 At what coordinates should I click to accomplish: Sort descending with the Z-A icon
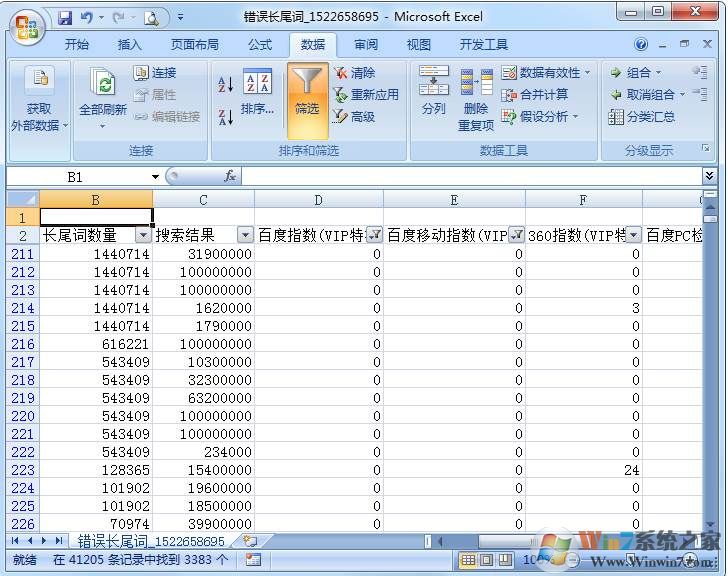coord(226,116)
